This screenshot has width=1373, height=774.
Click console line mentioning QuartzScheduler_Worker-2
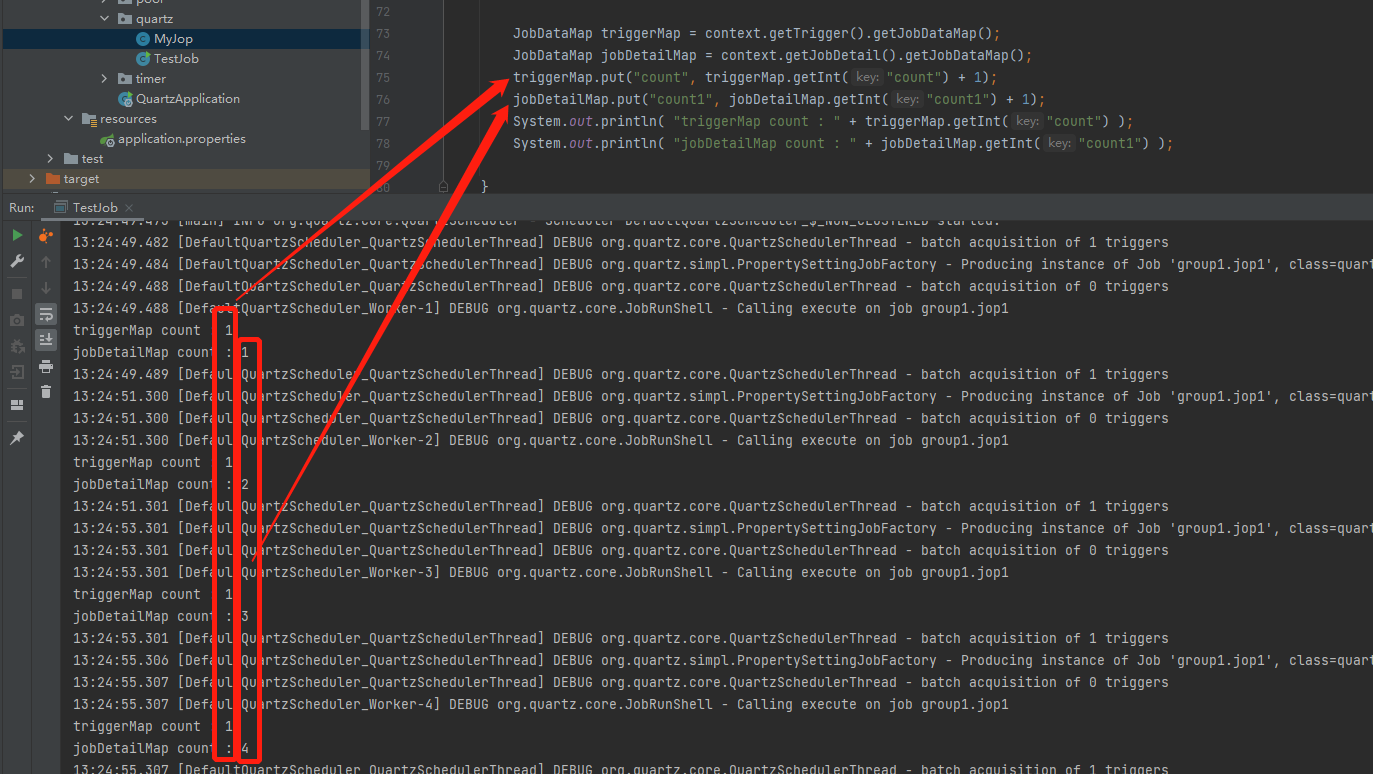click(x=541, y=440)
